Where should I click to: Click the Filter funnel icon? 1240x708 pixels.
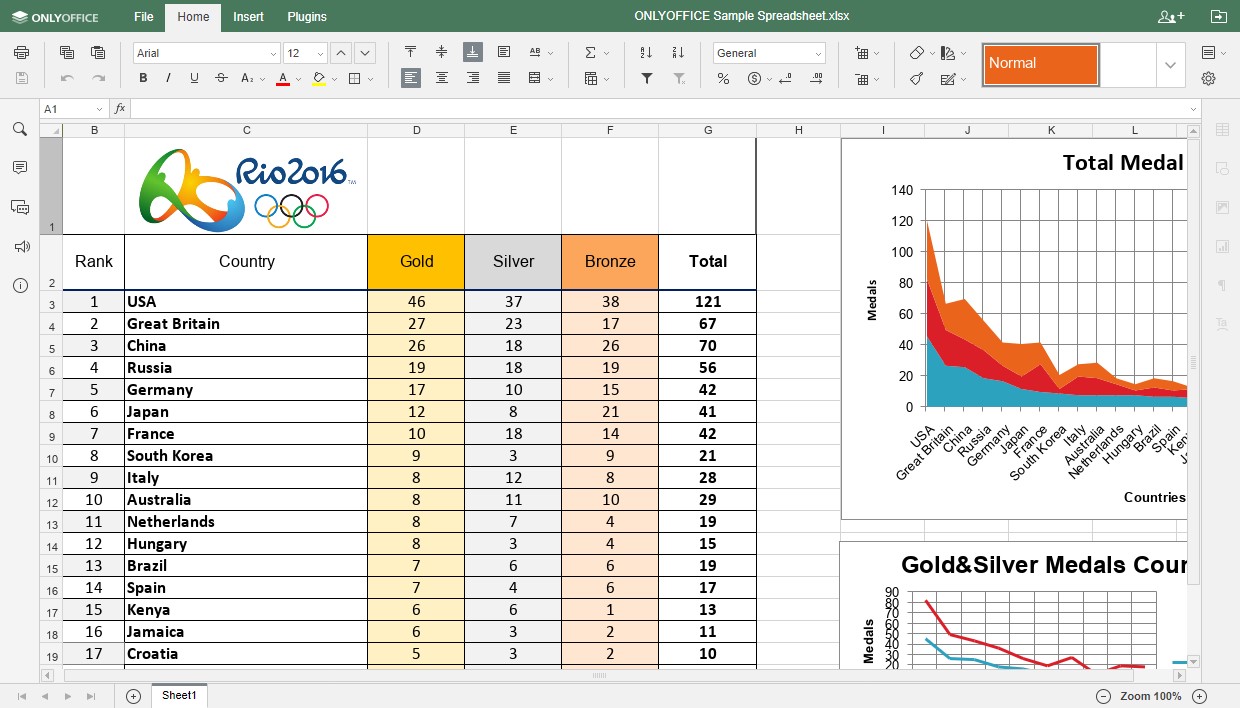click(x=647, y=78)
